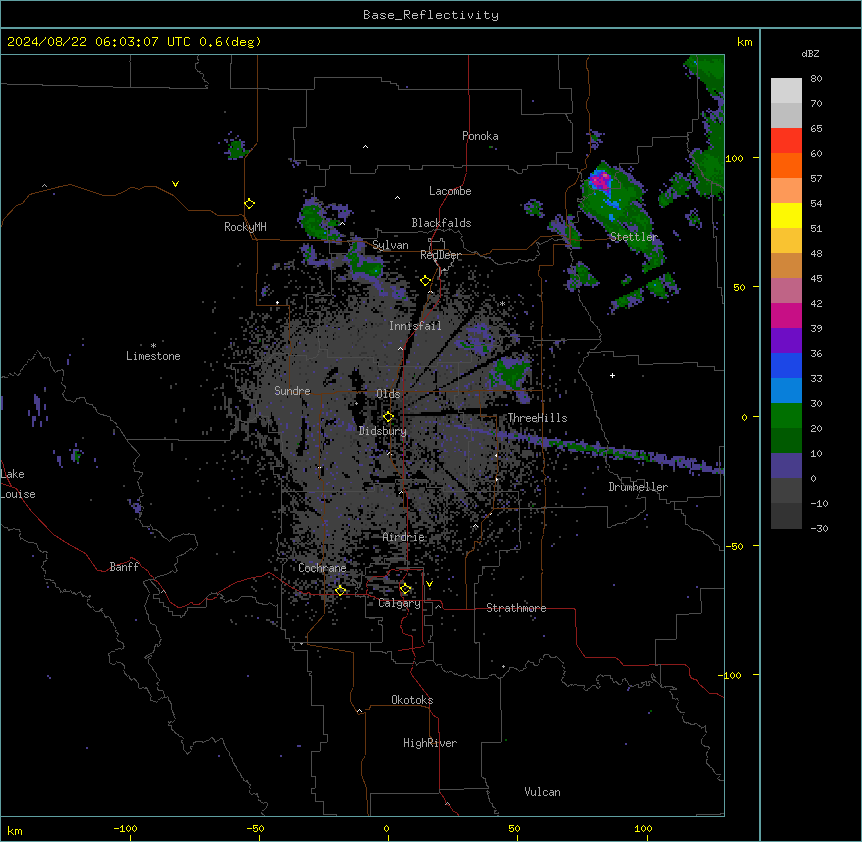Pick the orange 57–60 dBZ legend swatch
Image resolution: width=862 pixels, height=842 pixels.
pos(786,165)
